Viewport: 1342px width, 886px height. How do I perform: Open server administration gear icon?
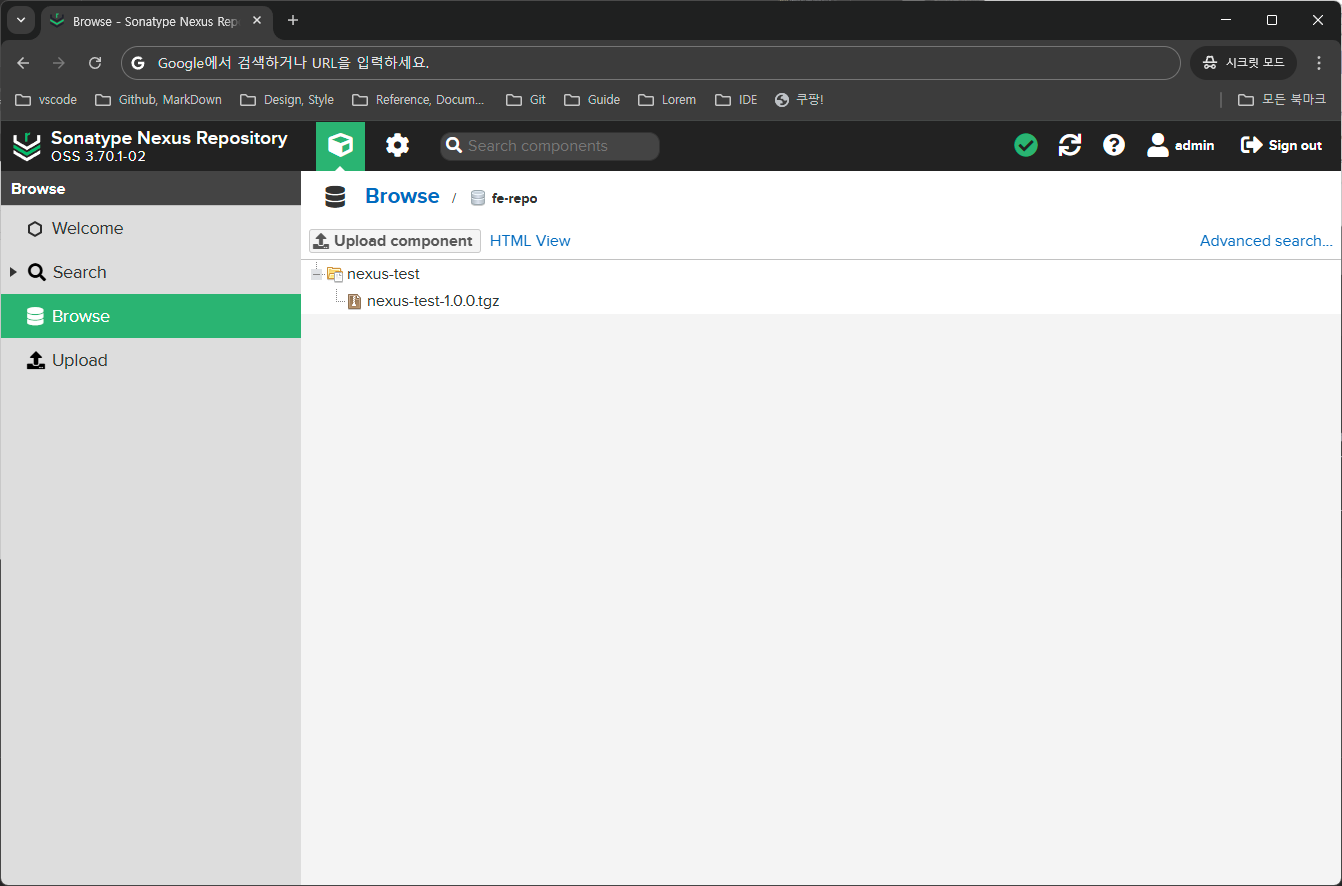pos(398,146)
